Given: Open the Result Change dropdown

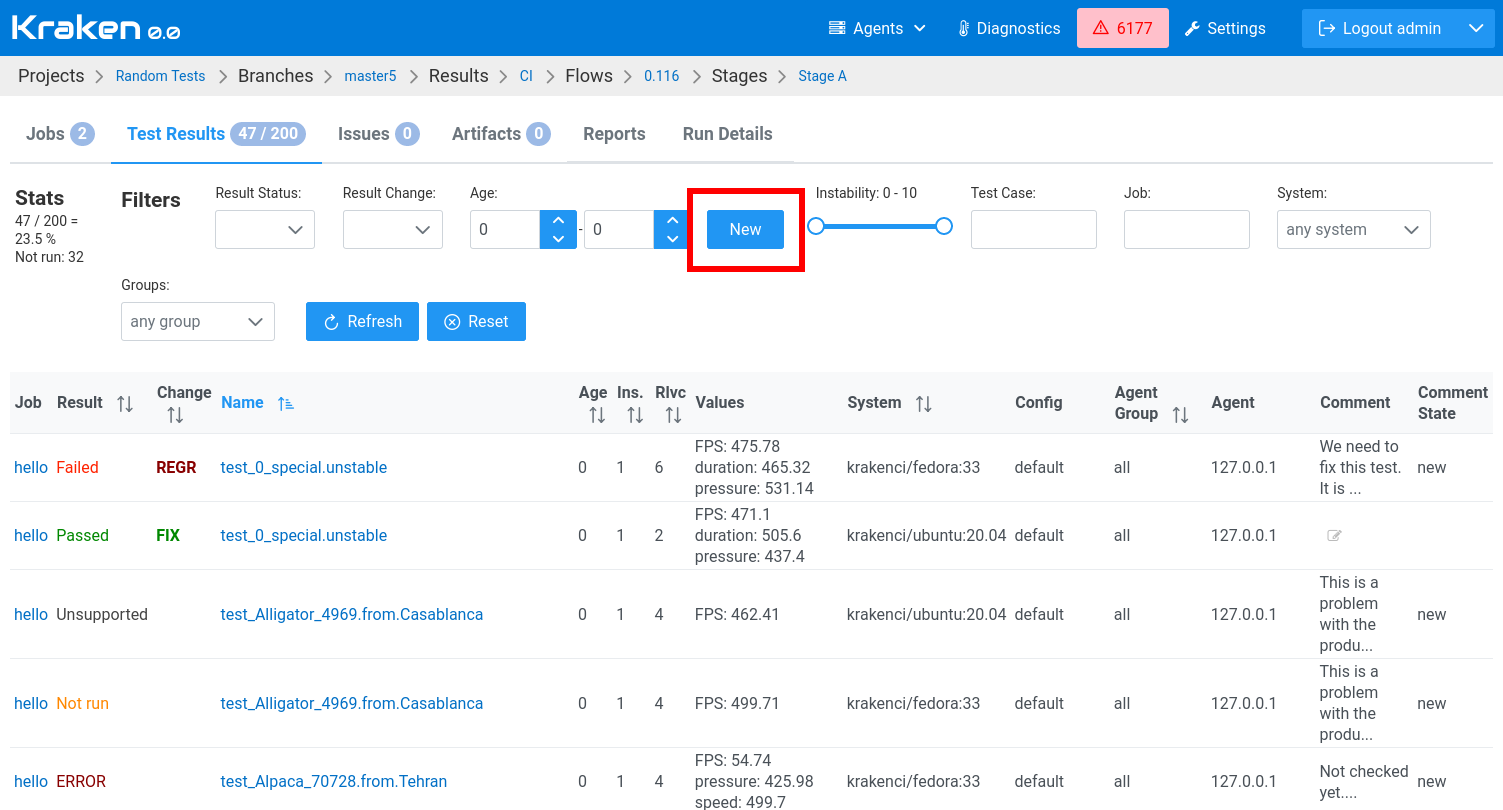Looking at the screenshot, I should tap(393, 229).
